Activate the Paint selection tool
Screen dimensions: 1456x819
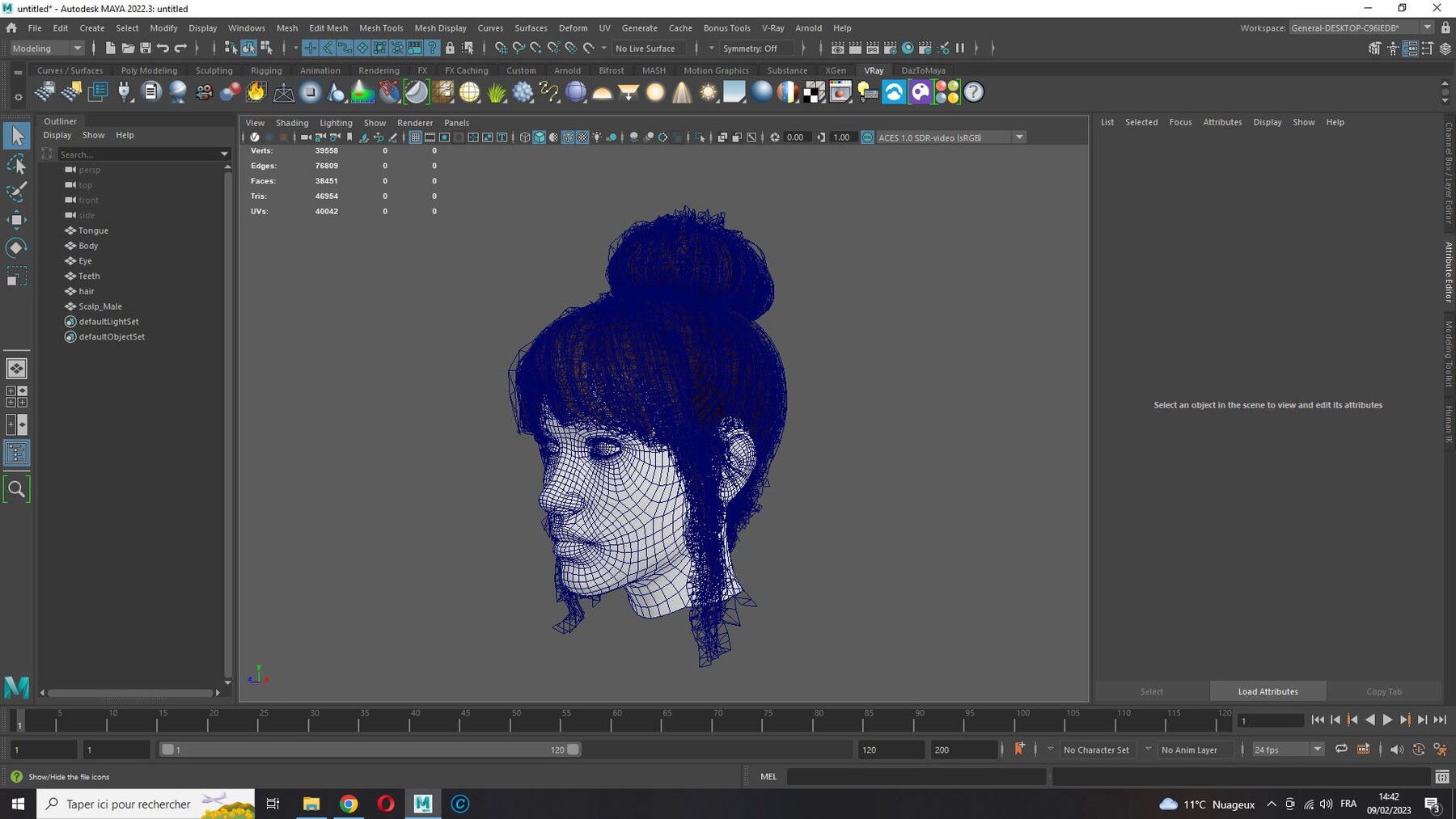coord(16,192)
